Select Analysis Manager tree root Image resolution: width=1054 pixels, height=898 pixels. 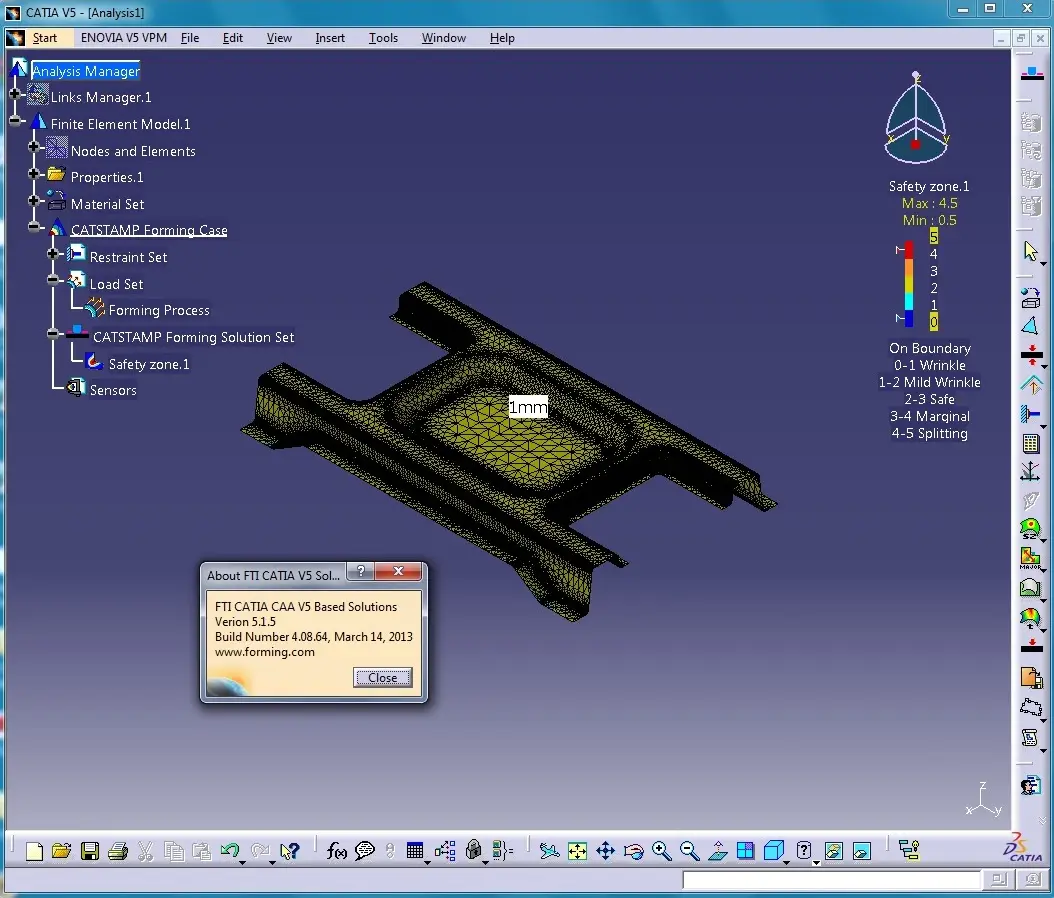(x=86, y=71)
